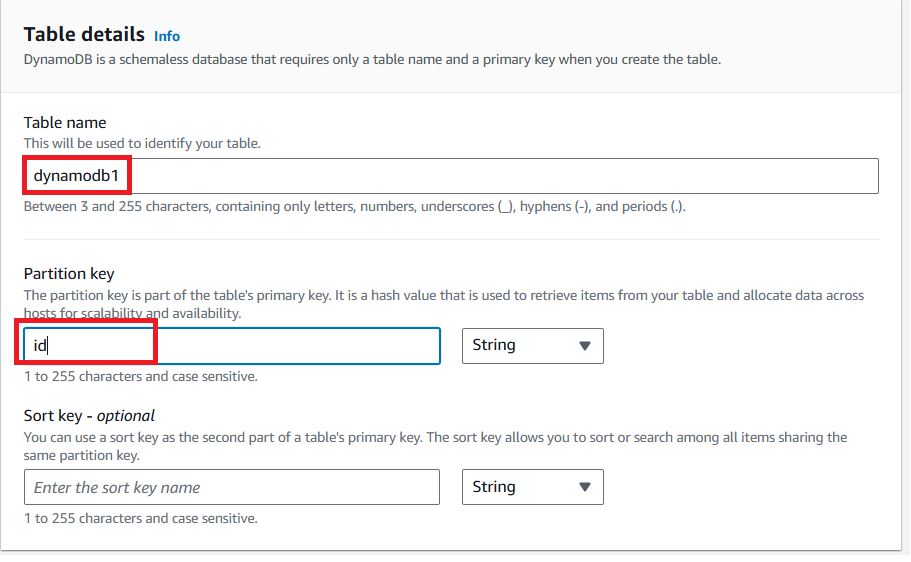Image resolution: width=911 pixels, height=562 pixels.
Task: Click the partition key hash value description
Action: pyautogui.click(x=430, y=304)
